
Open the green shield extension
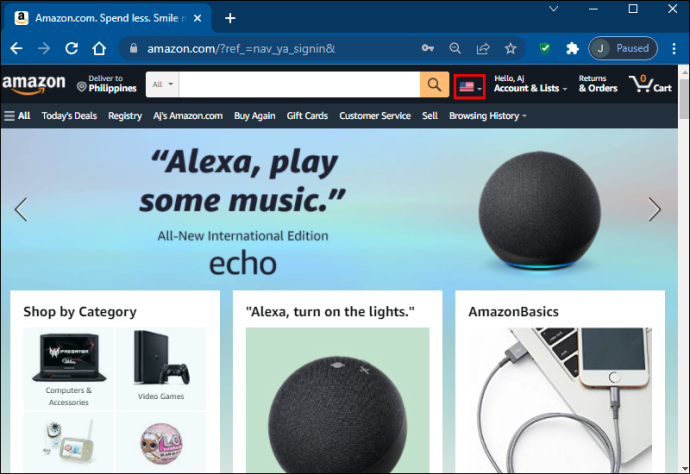tap(545, 48)
